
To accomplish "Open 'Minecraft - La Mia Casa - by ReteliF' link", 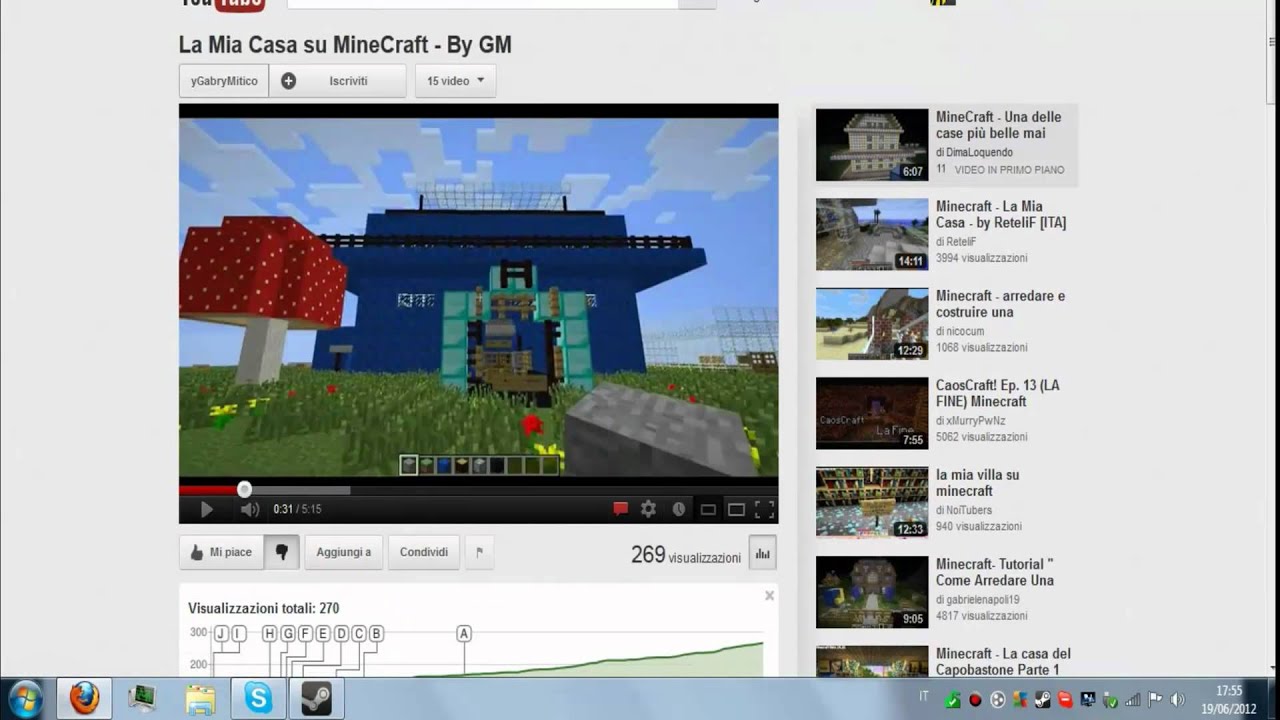I will [x=1001, y=214].
